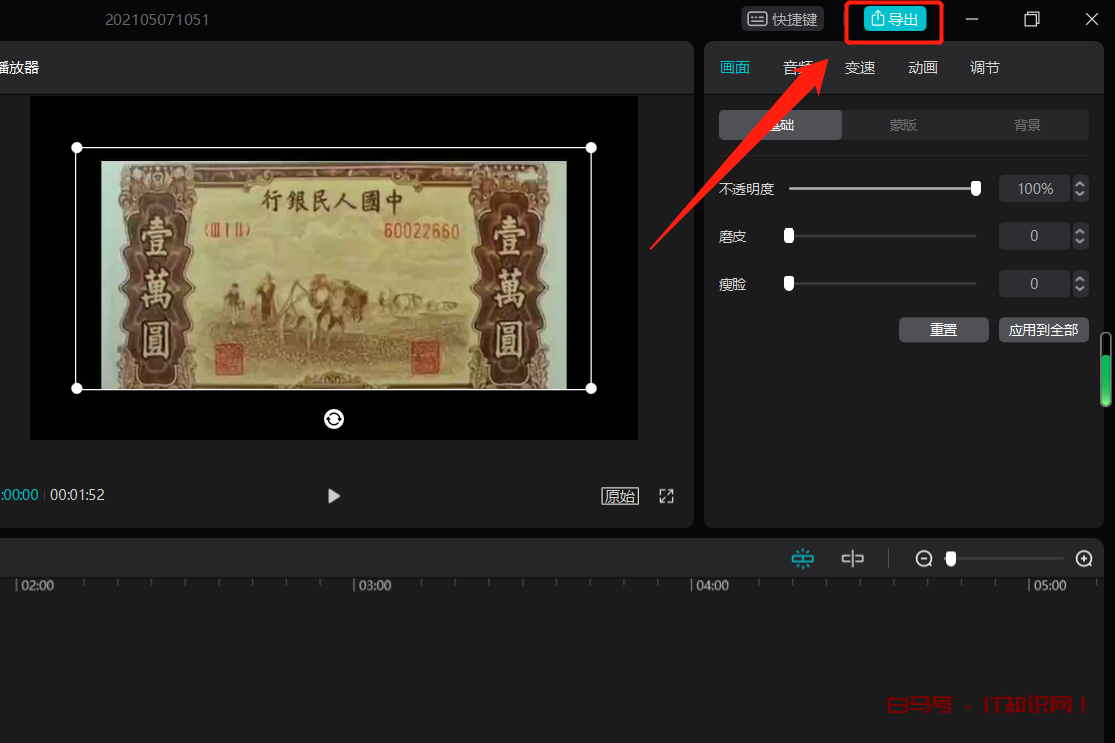Toggle the timeline snap icon
The height and width of the screenshot is (743, 1115).
[x=802, y=559]
